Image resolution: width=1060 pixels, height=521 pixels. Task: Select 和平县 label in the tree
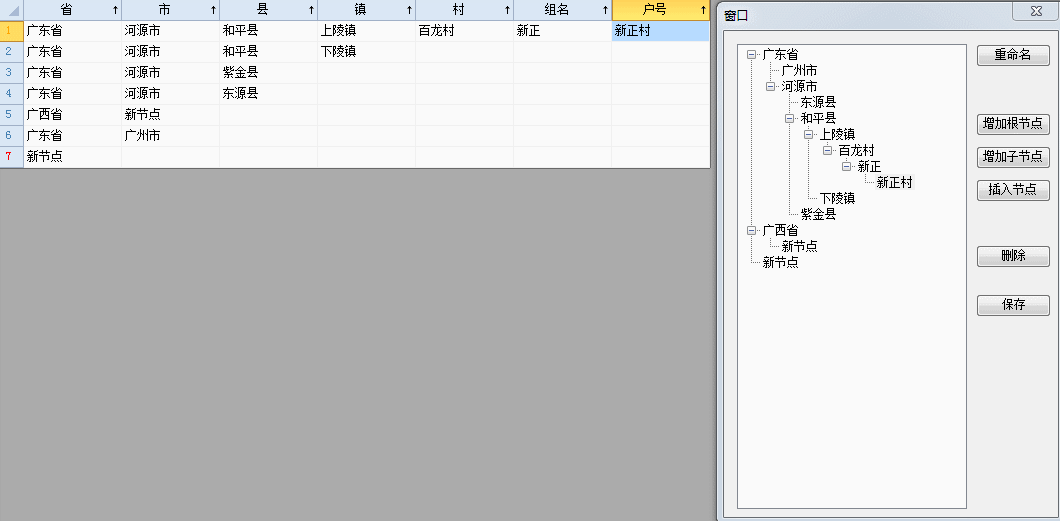(x=818, y=118)
